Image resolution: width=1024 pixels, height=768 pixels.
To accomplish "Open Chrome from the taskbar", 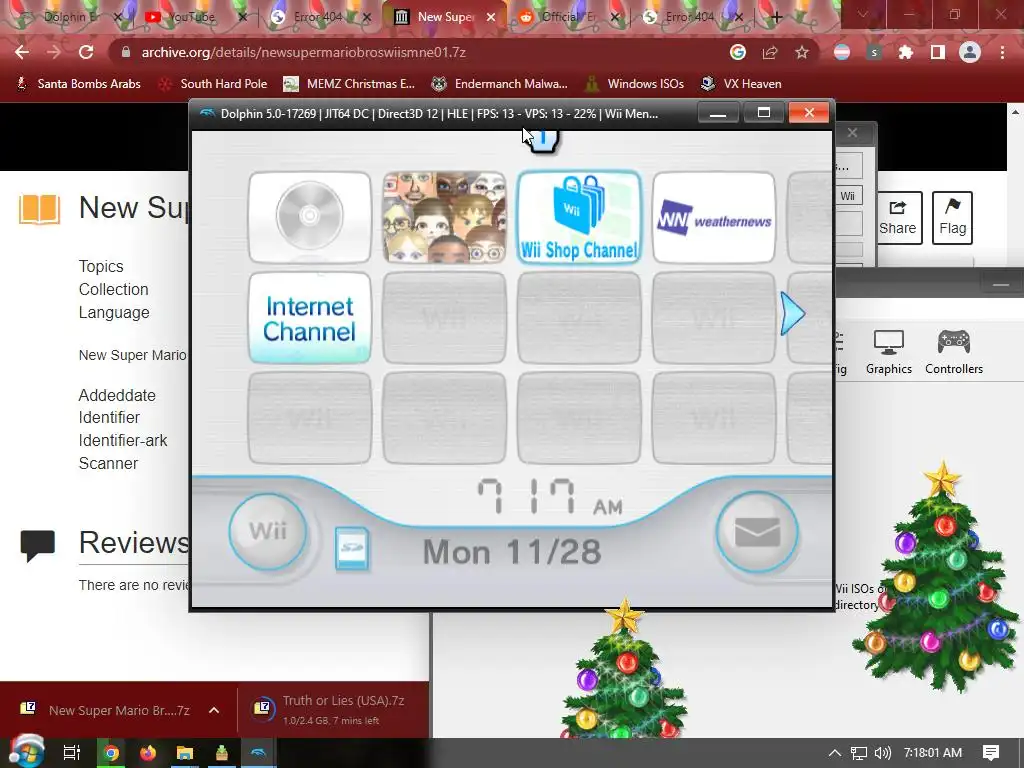I will coord(111,753).
